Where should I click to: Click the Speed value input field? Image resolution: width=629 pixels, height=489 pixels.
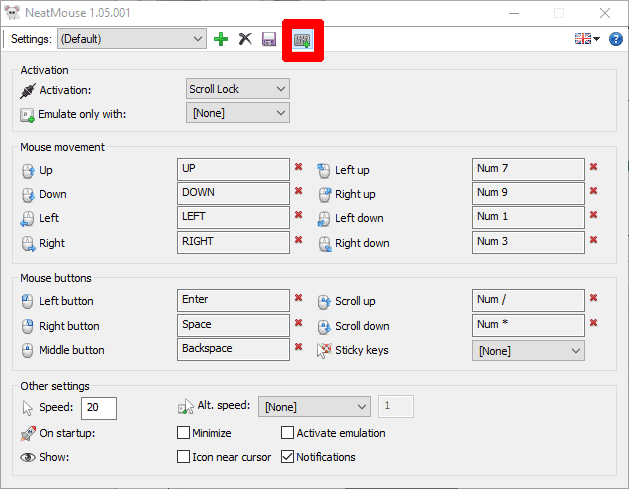pyautogui.click(x=100, y=407)
